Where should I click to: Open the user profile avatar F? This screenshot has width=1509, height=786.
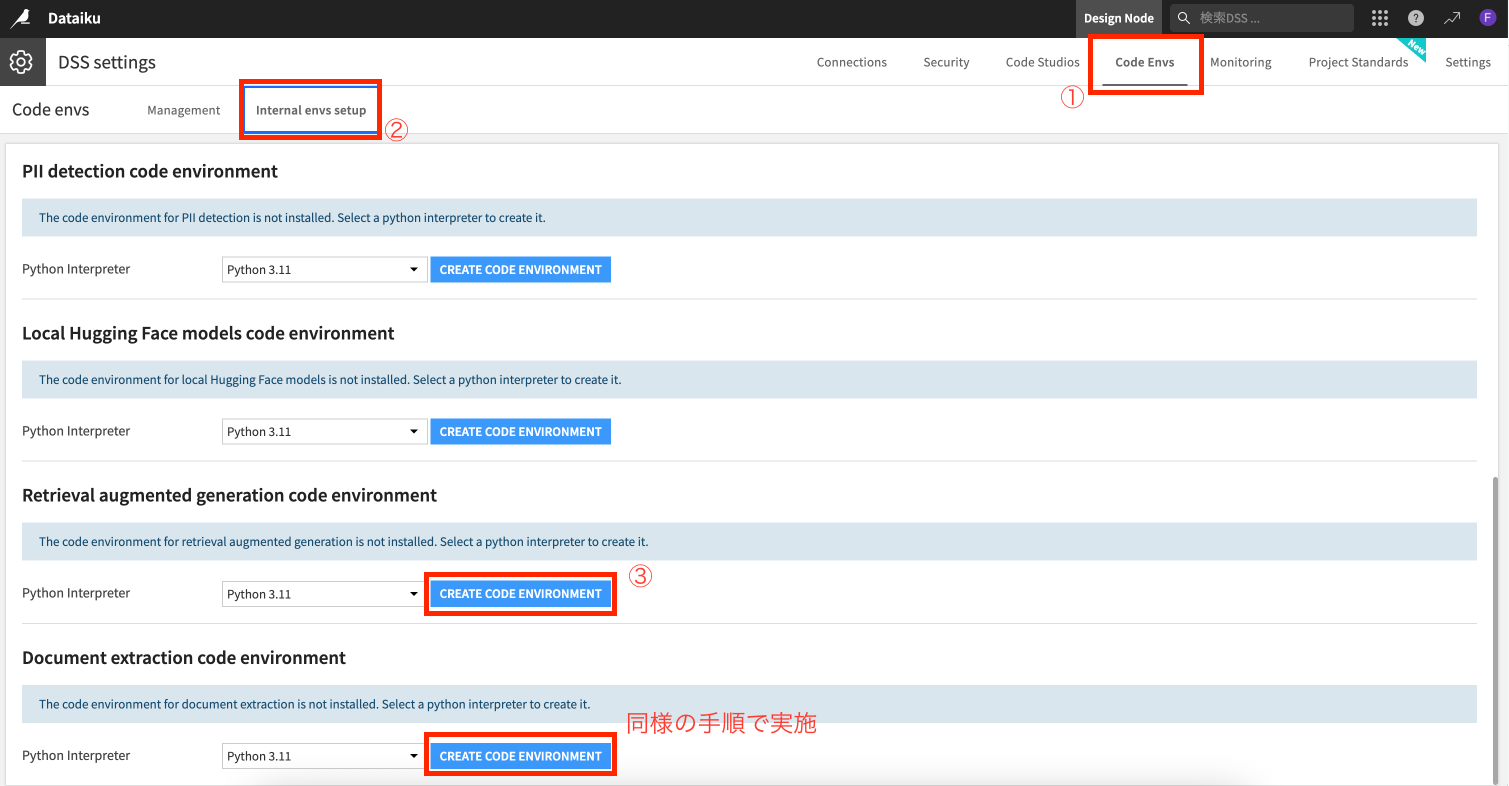[x=1487, y=18]
